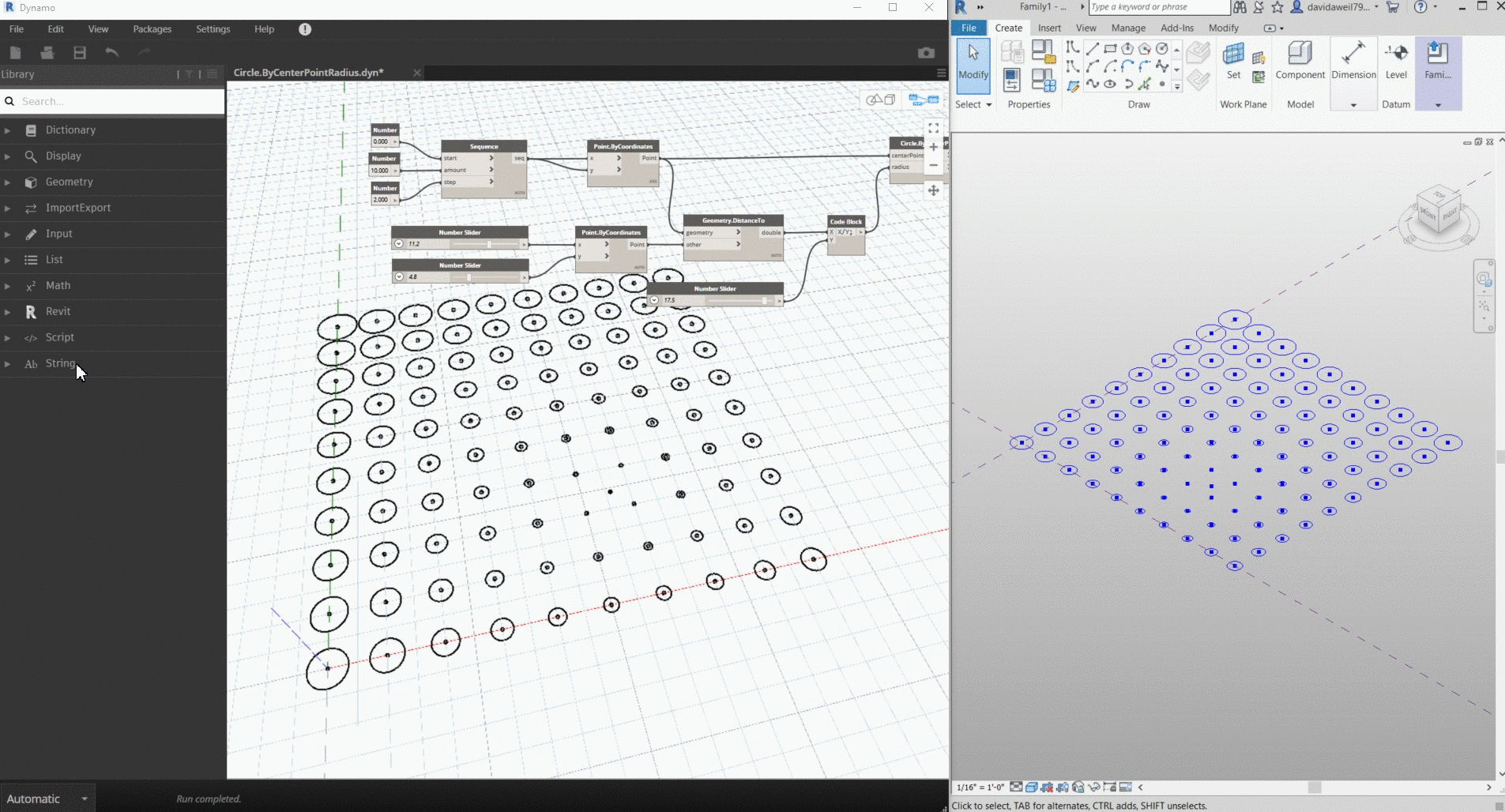Toggle show crop region icon in view bar
1505x812 pixels.
pyautogui.click(x=1063, y=787)
